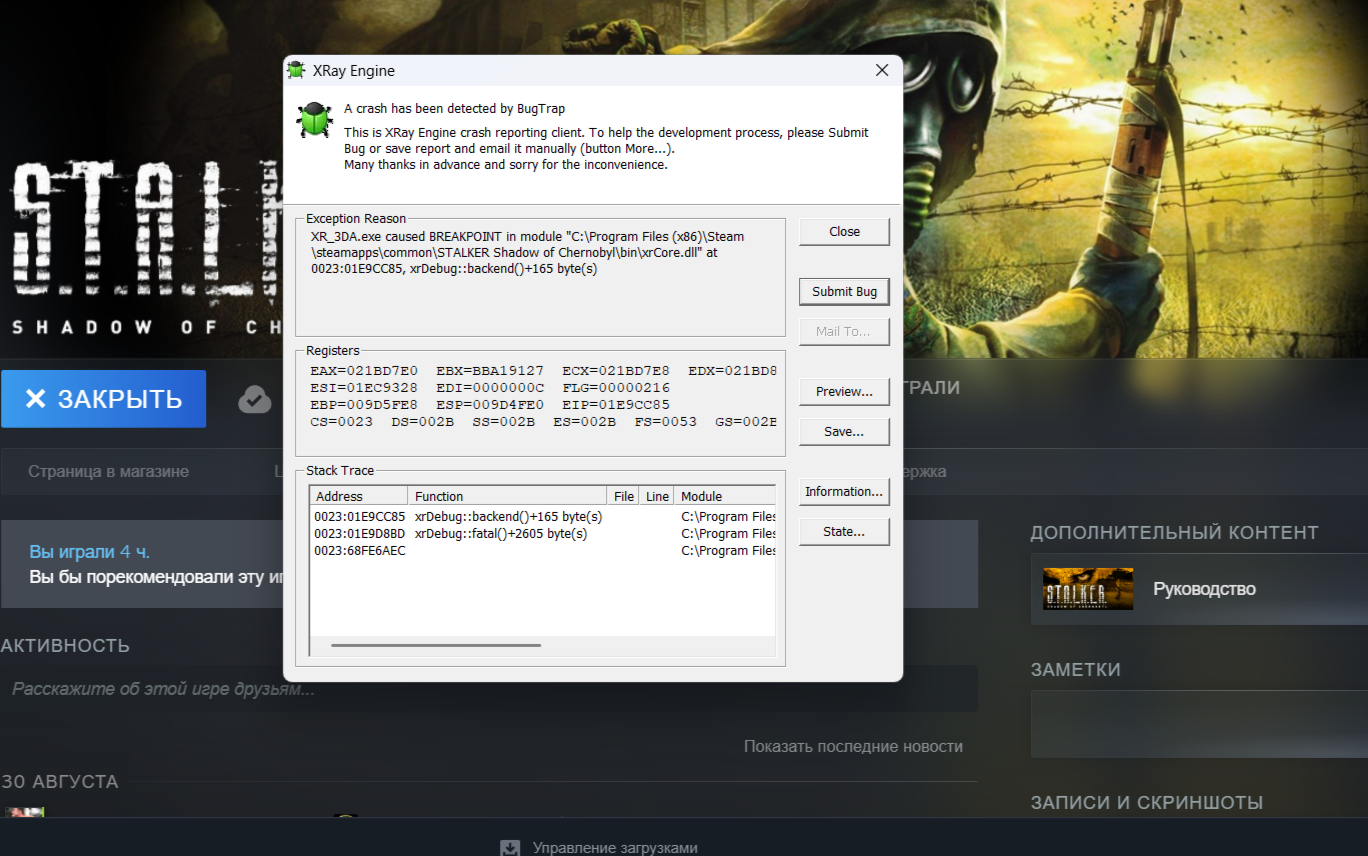The height and width of the screenshot is (856, 1368).
Task: Sort the stack trace by the Address column
Action: [x=359, y=496]
